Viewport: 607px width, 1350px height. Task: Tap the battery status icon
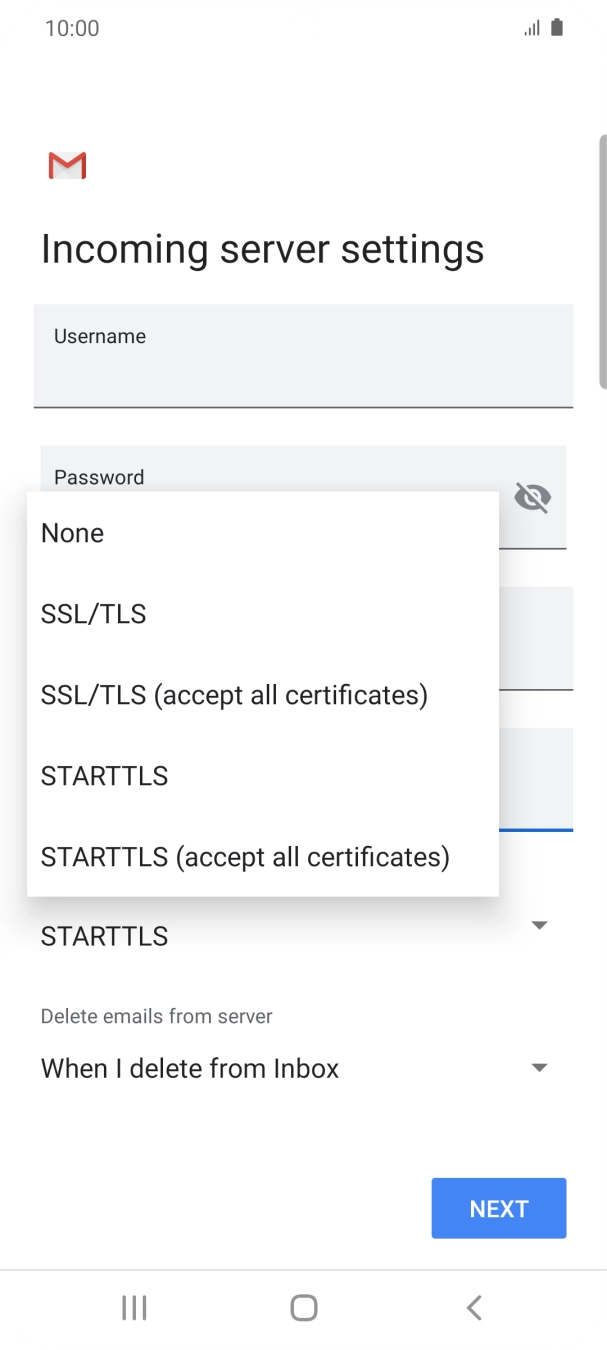(557, 28)
